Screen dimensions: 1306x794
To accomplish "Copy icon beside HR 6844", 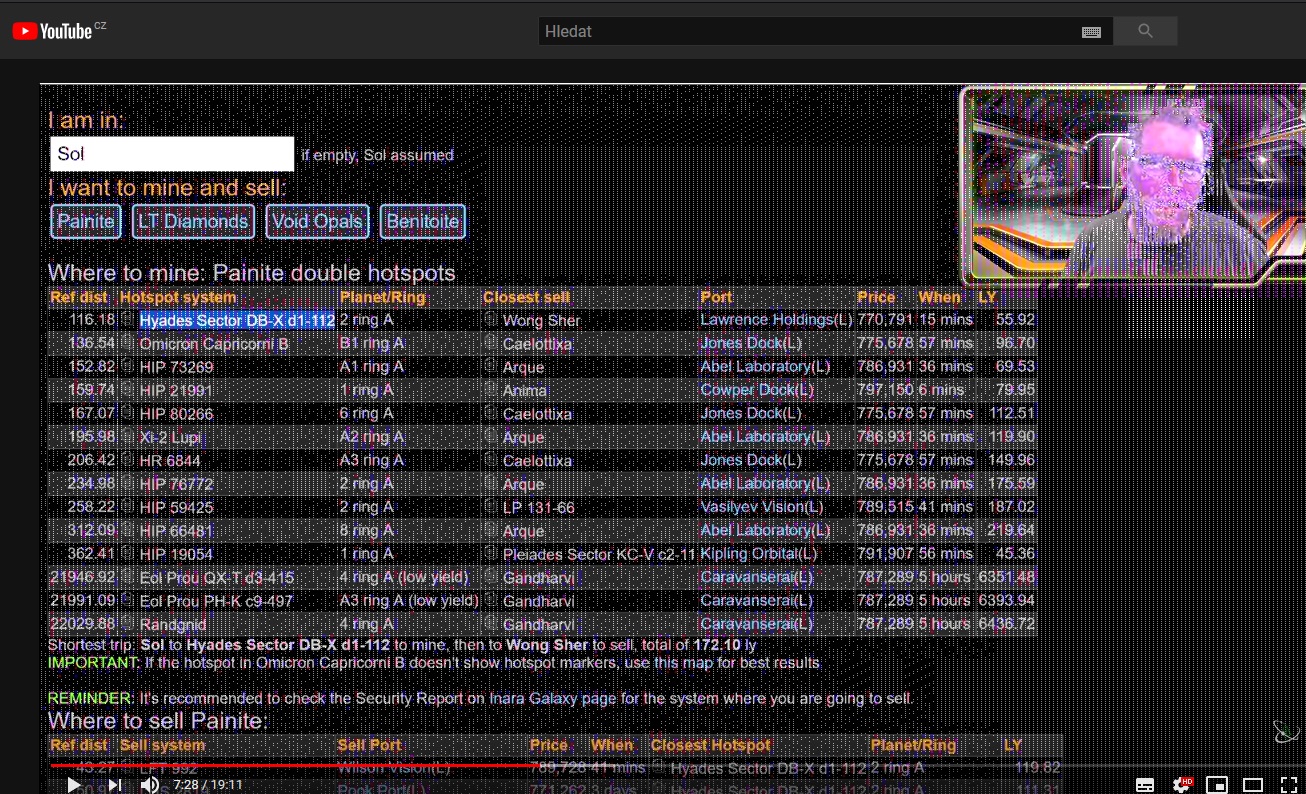I will [127, 460].
